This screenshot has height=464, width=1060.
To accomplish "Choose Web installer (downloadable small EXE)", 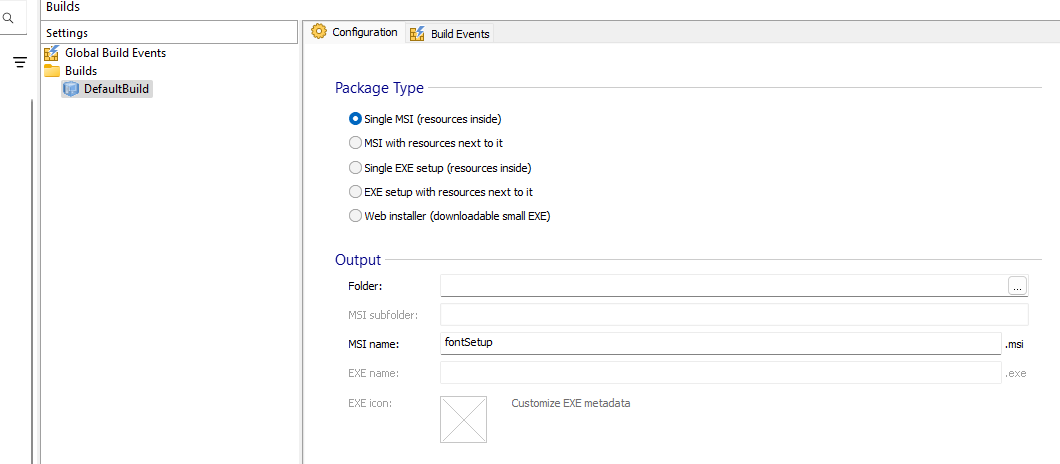I will point(355,216).
